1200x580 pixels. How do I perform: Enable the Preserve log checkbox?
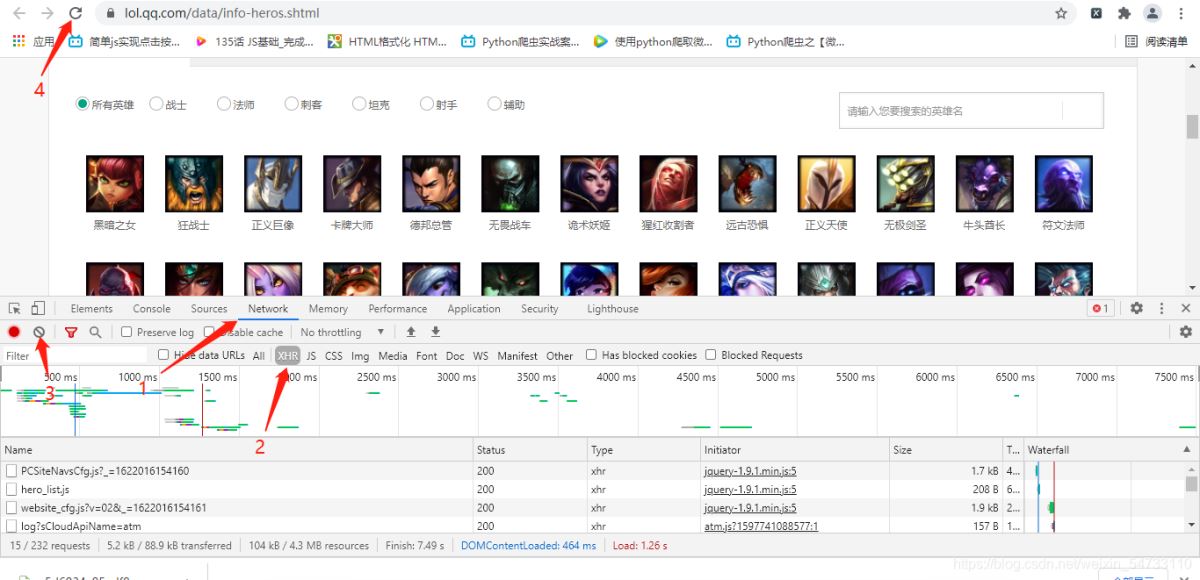127,332
